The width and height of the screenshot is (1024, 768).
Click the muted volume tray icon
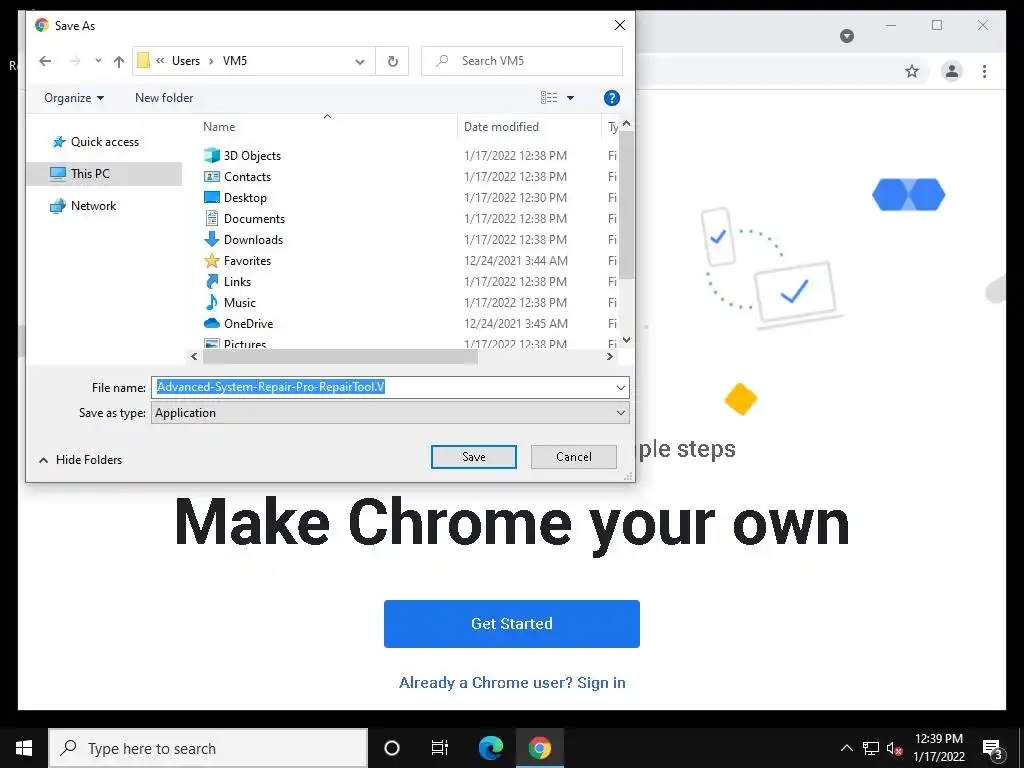coord(894,748)
